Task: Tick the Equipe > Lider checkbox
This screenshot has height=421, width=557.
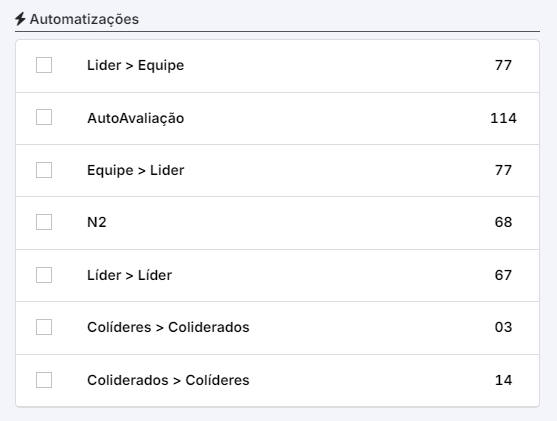Action: [x=44, y=170]
